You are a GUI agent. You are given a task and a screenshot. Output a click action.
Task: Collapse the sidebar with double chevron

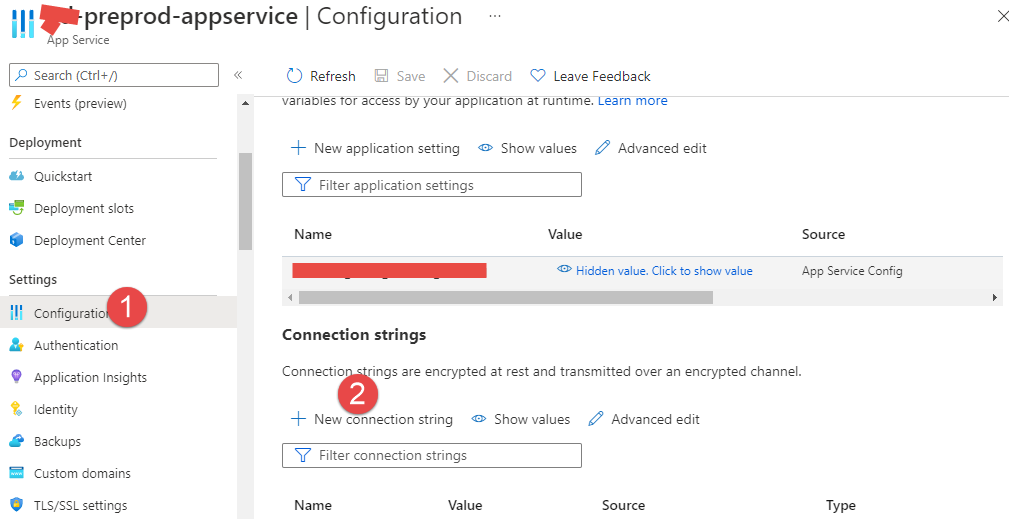(238, 75)
